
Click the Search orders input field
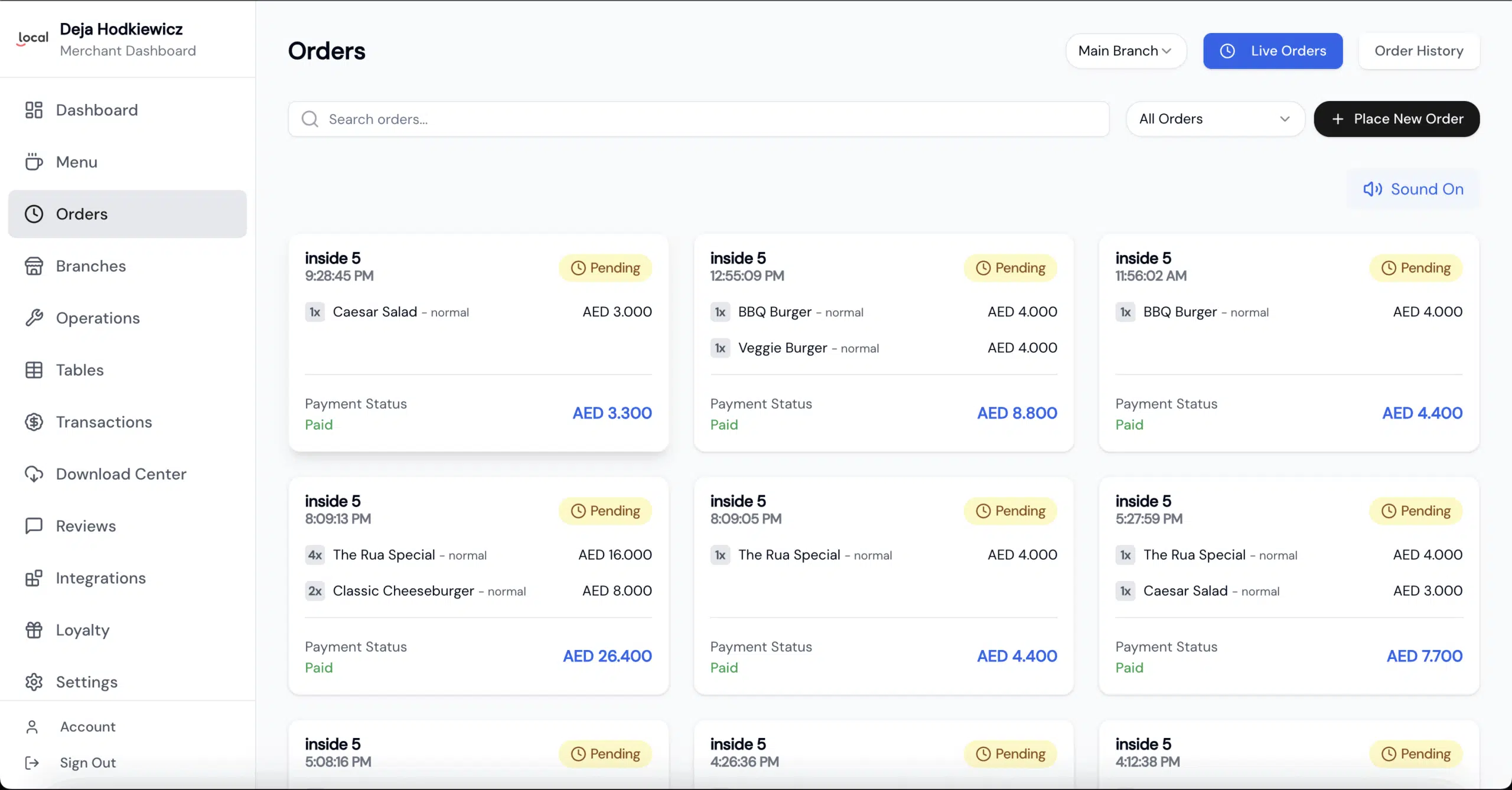(698, 119)
